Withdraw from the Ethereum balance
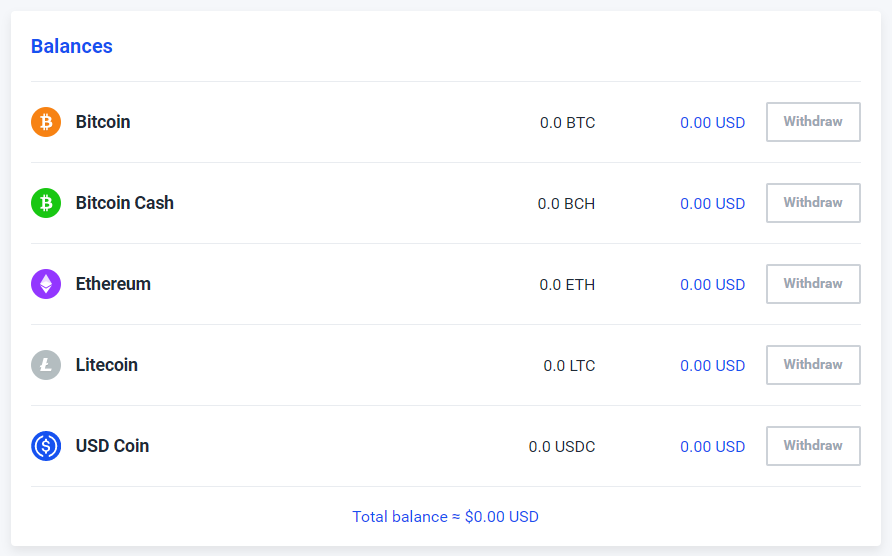The image size is (892, 556). [813, 284]
